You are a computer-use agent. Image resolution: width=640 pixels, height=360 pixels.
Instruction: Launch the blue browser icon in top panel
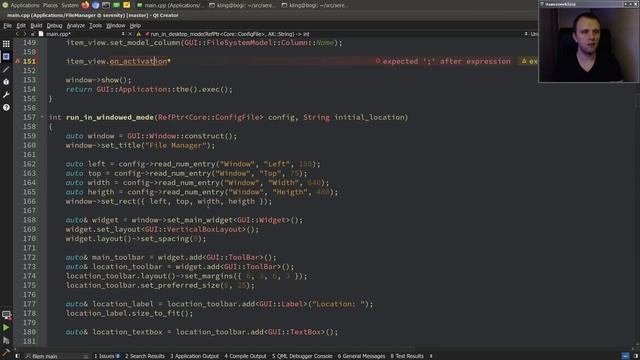coord(96,5)
